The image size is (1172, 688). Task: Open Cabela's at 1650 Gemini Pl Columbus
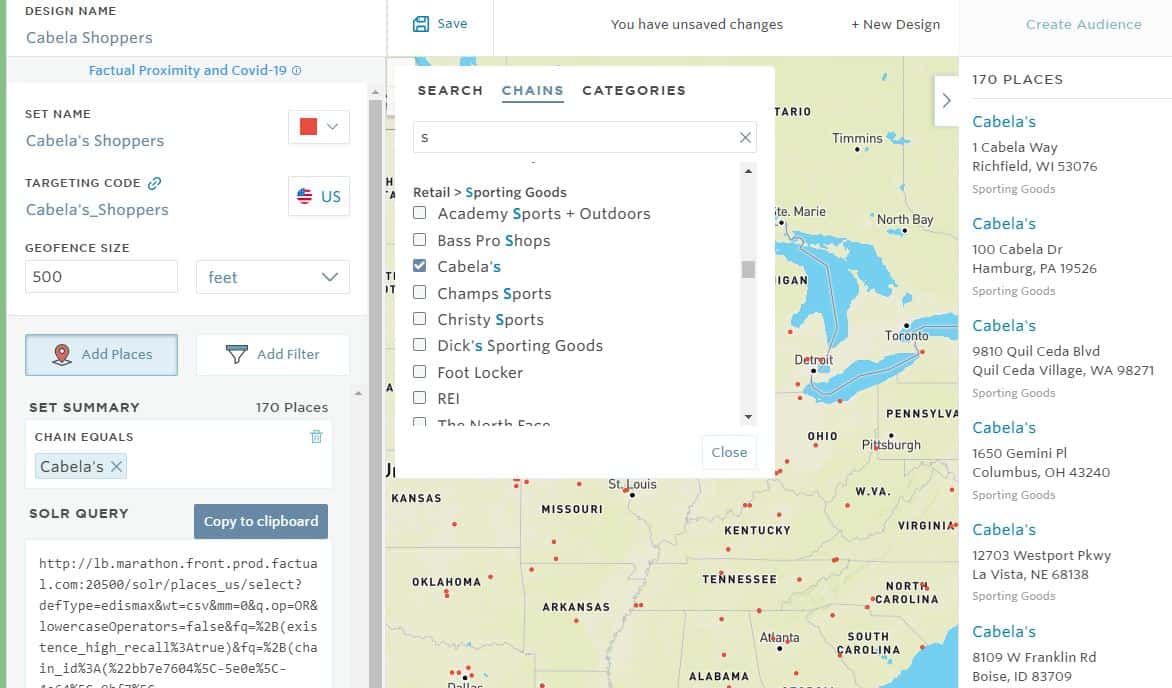(1004, 428)
